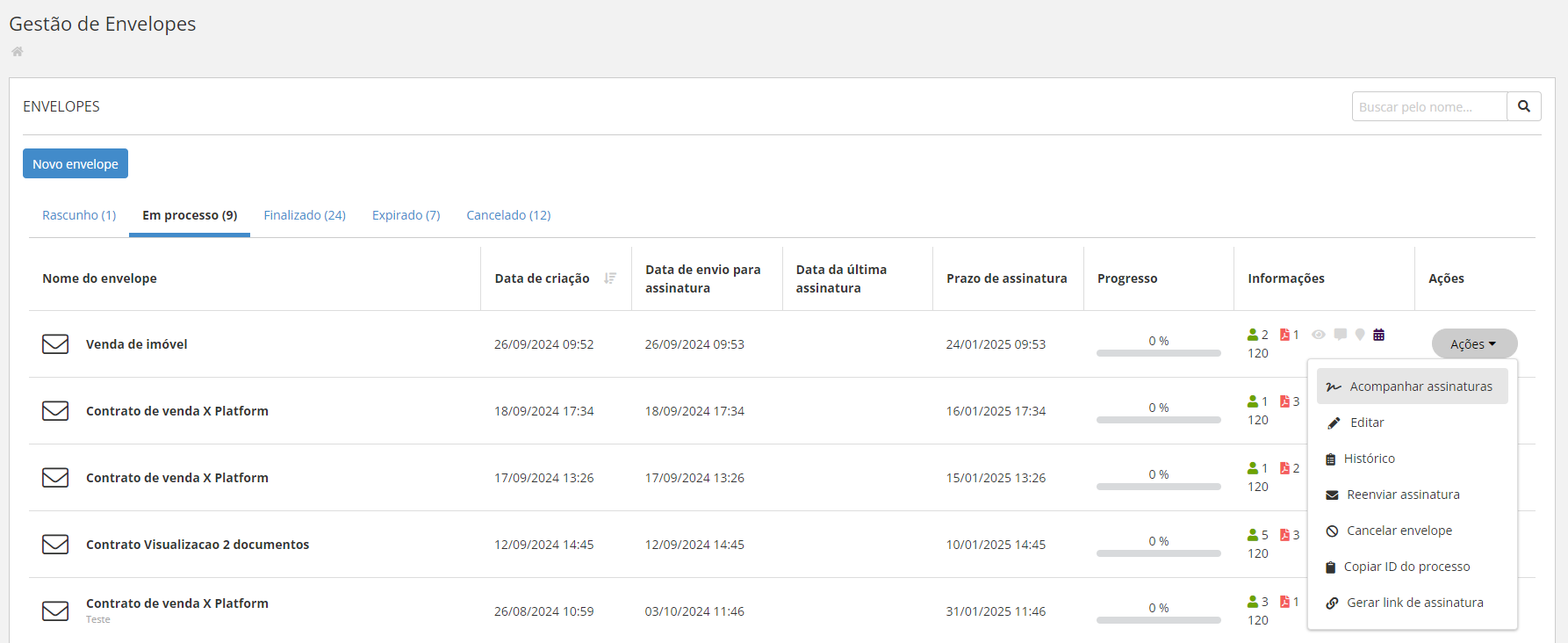Click the location pin icon in Venda de imóvel row
Screen dimensions: 1568x643
pyautogui.click(x=1360, y=335)
